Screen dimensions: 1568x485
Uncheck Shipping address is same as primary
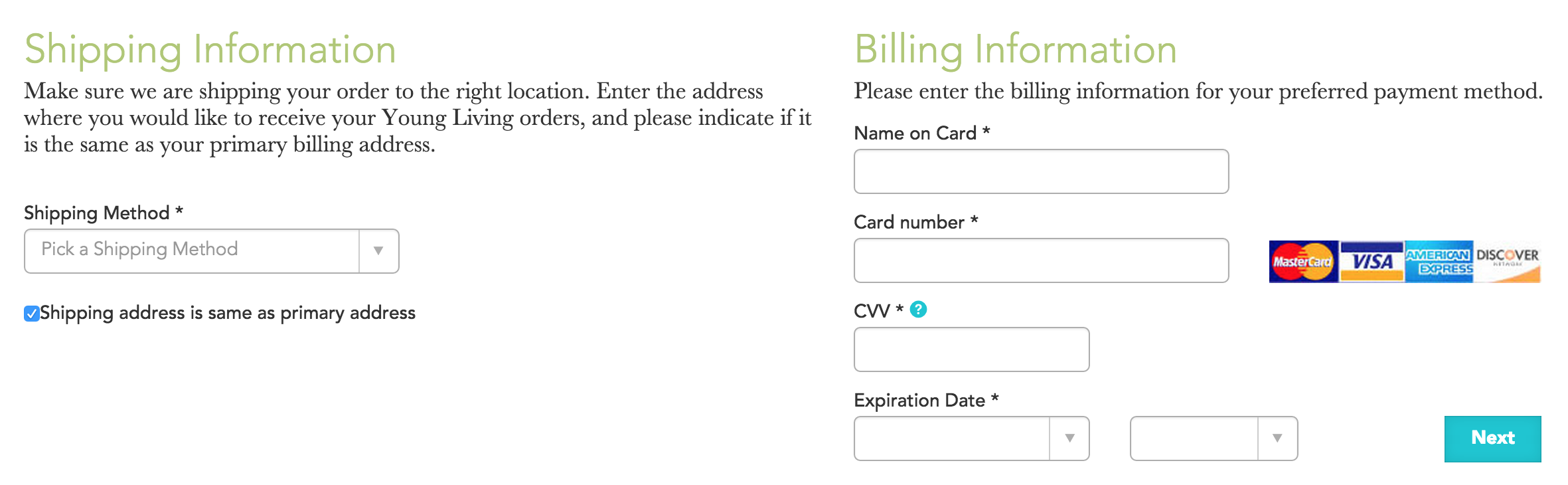pos(32,314)
